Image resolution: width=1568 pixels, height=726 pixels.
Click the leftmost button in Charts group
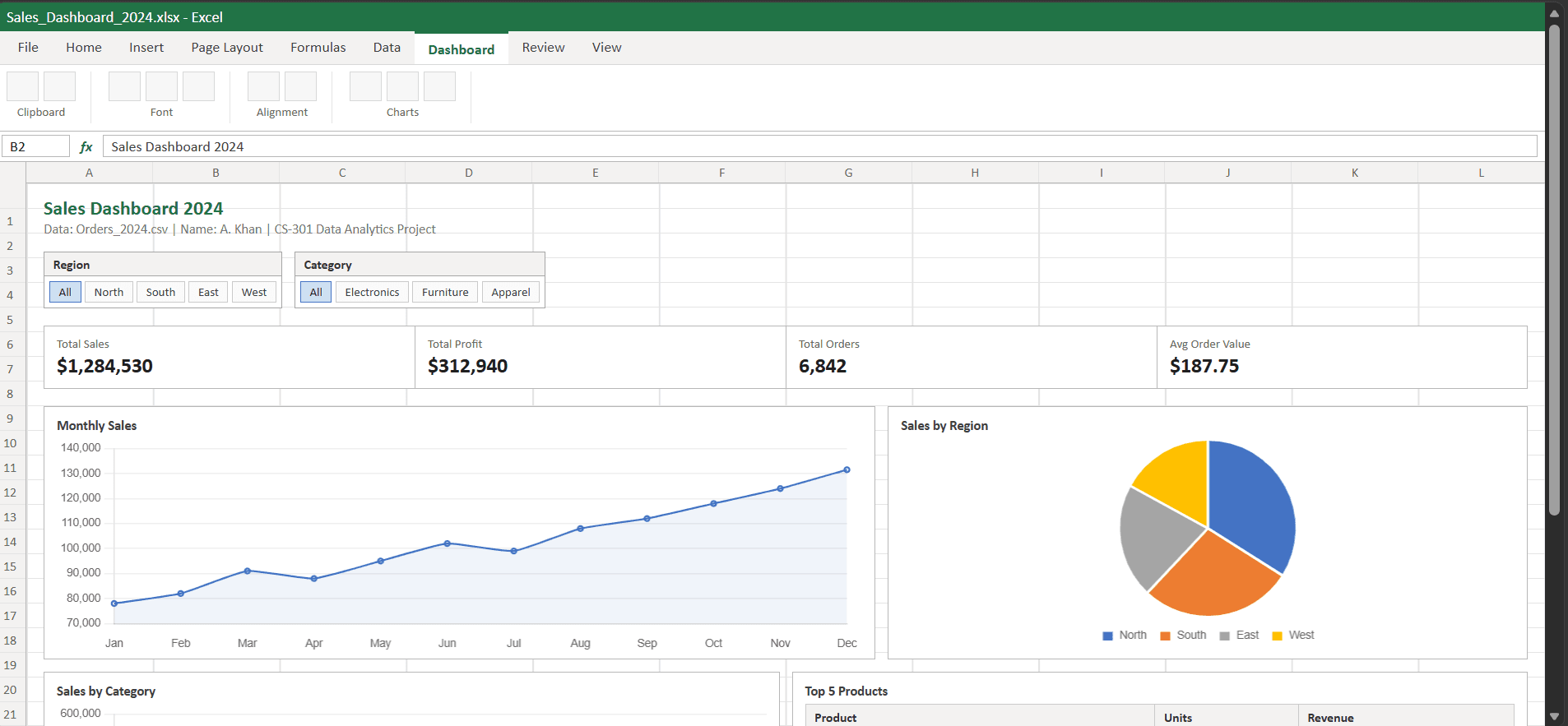pos(365,86)
